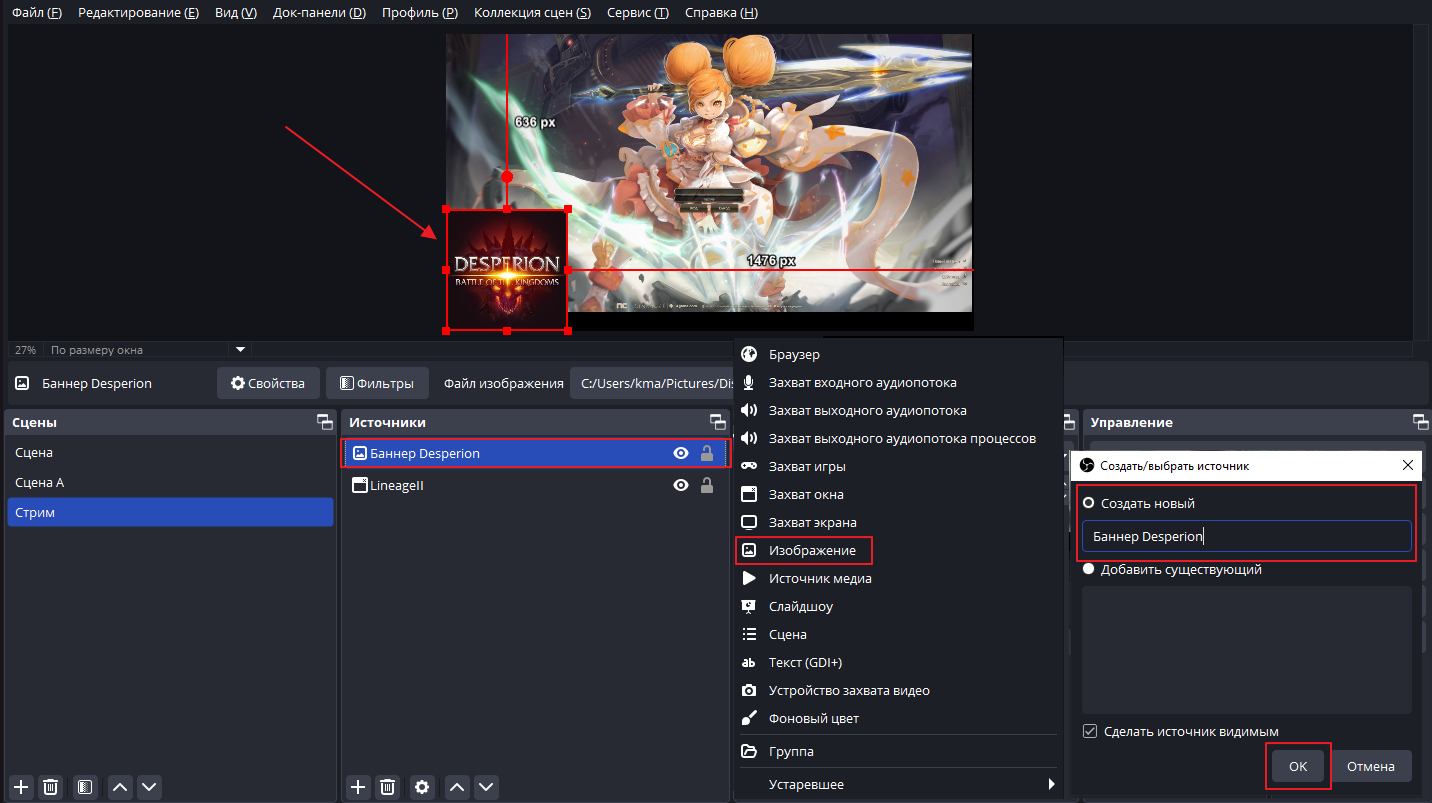This screenshot has width=1432, height=803.
Task: Click the gamepad icon for Захват игры
Action: [749, 466]
